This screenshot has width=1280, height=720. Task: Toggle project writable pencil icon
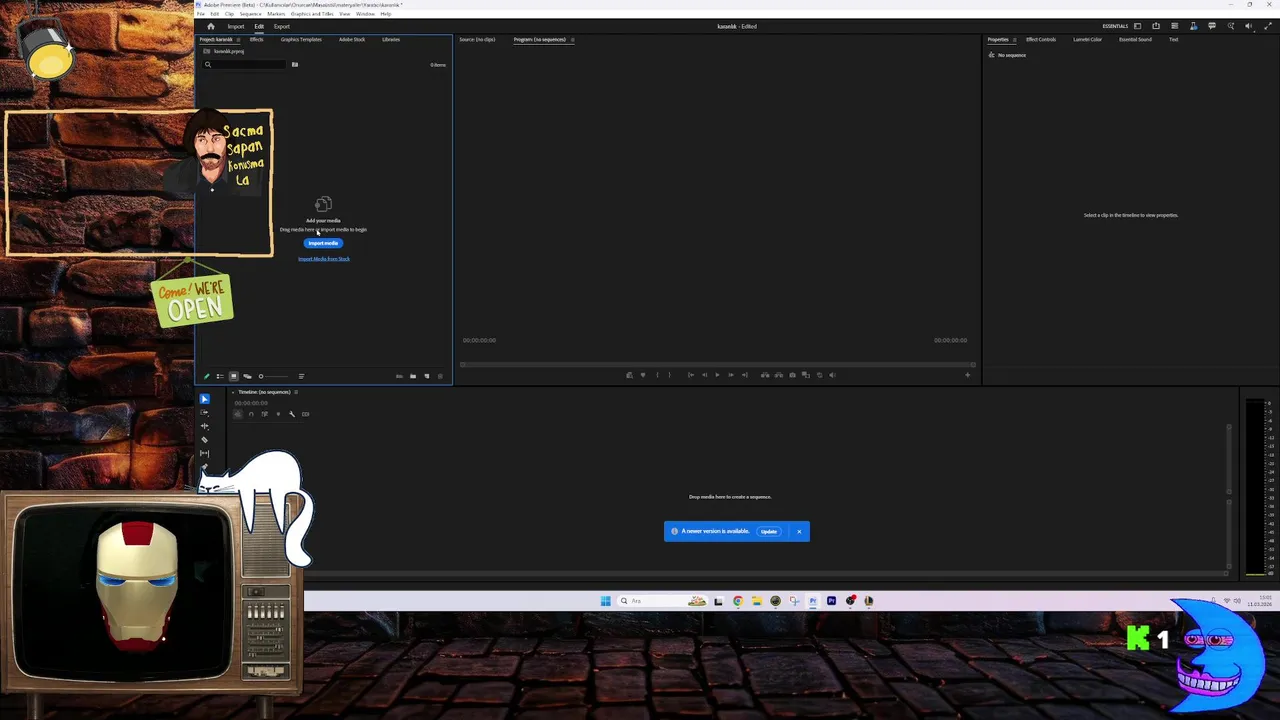point(206,376)
